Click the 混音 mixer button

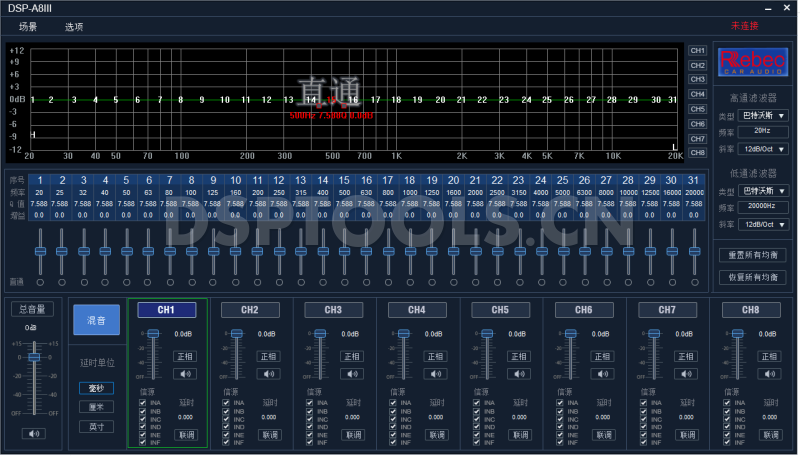(96, 320)
